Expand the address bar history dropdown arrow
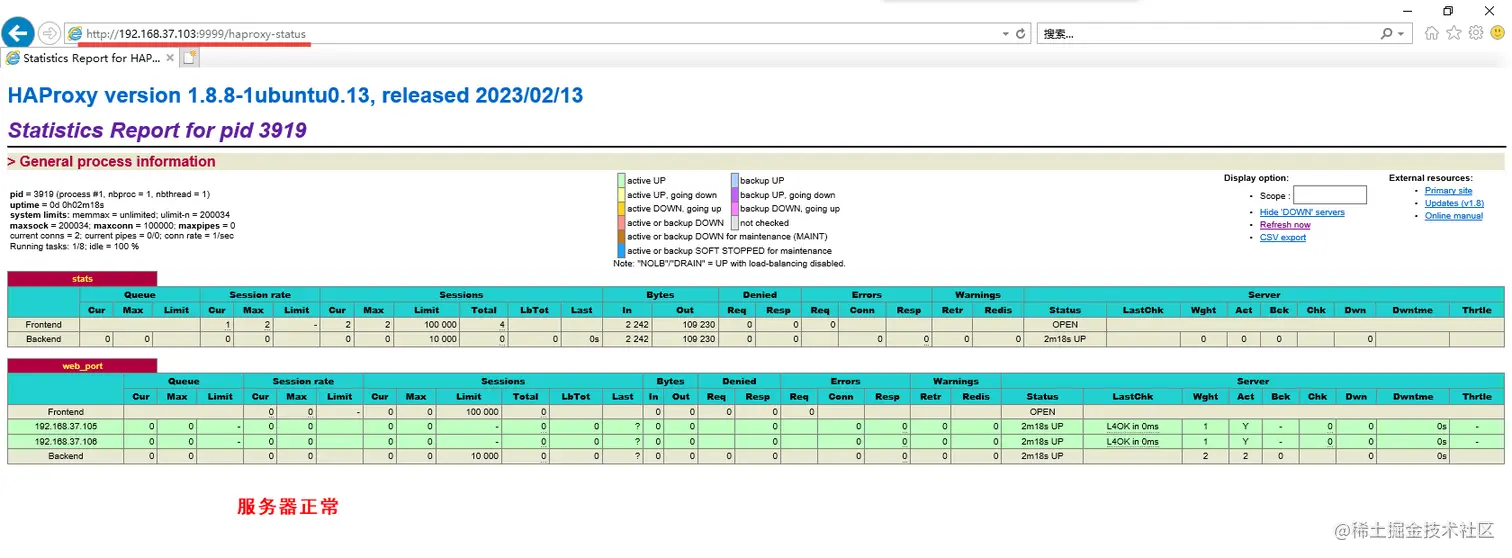The image size is (1512, 558). pos(1006,34)
